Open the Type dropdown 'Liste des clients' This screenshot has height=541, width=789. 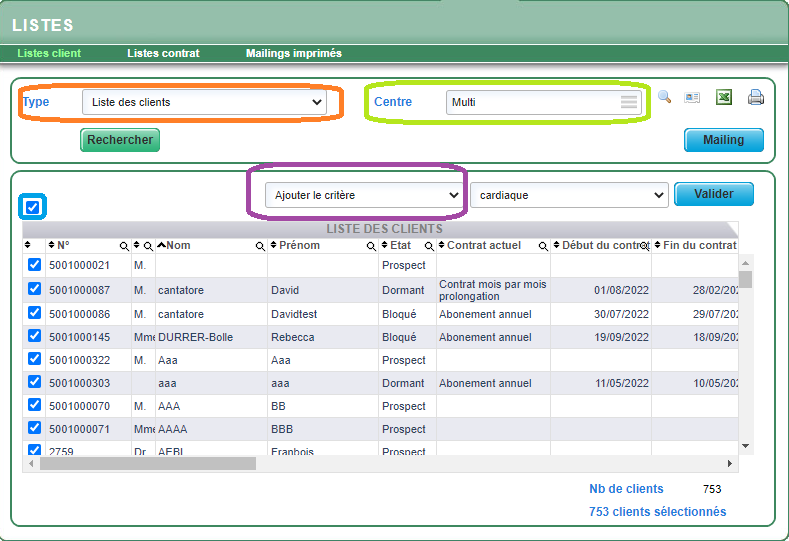click(x=204, y=102)
